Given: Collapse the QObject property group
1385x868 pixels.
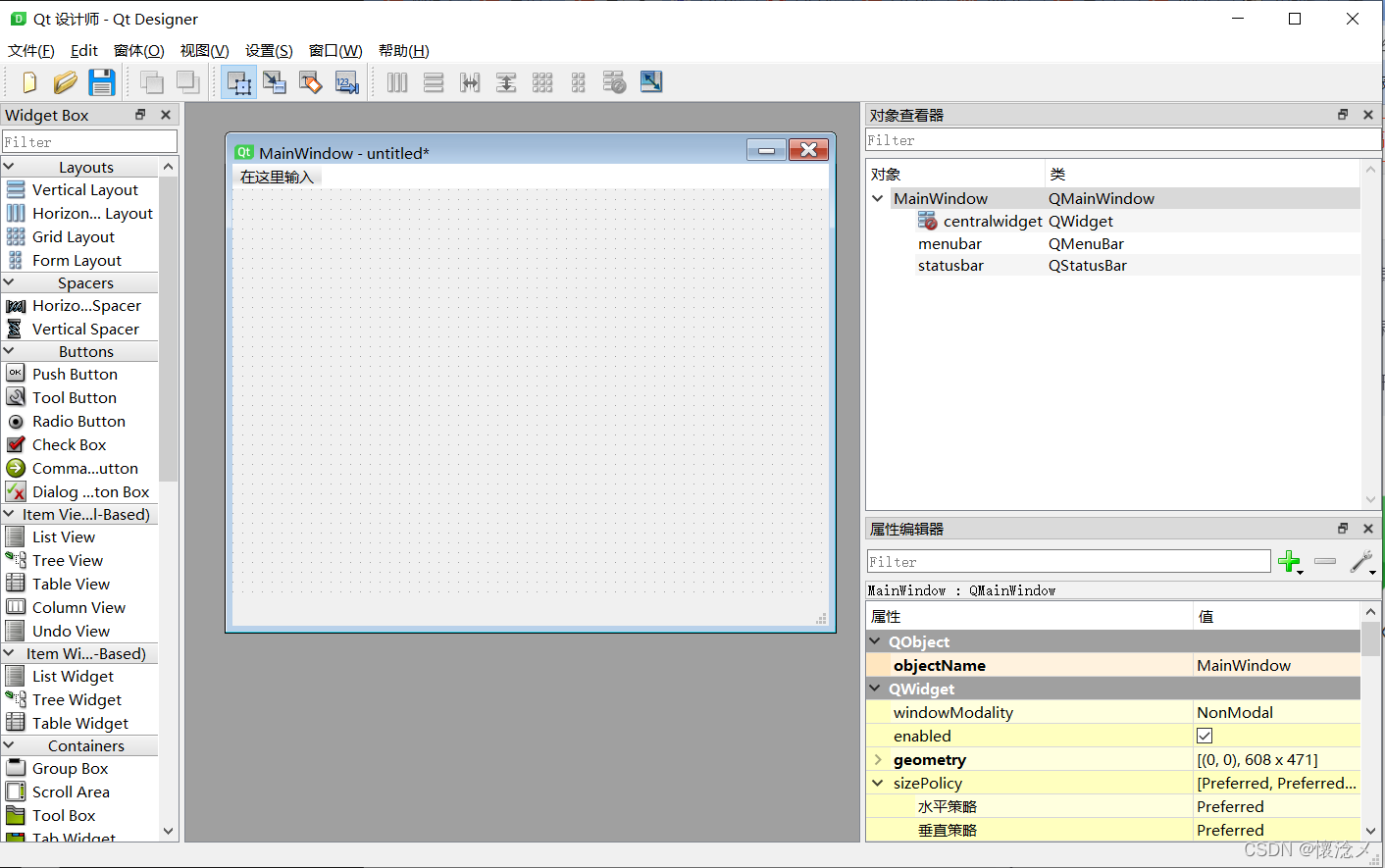Looking at the screenshot, I should coord(875,641).
